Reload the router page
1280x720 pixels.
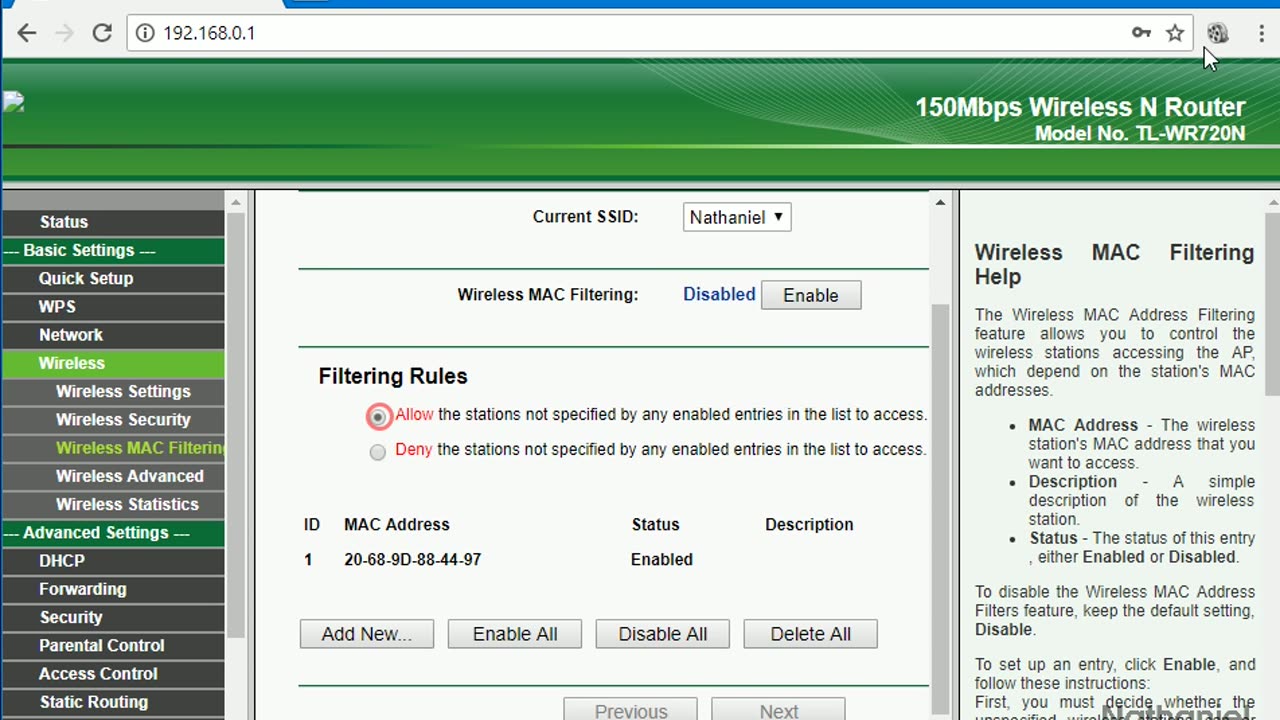pos(102,33)
